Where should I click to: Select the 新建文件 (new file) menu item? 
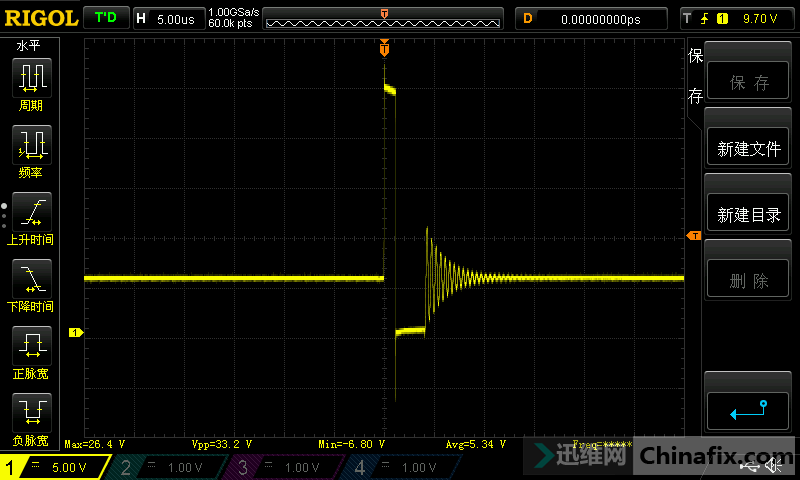tap(748, 149)
